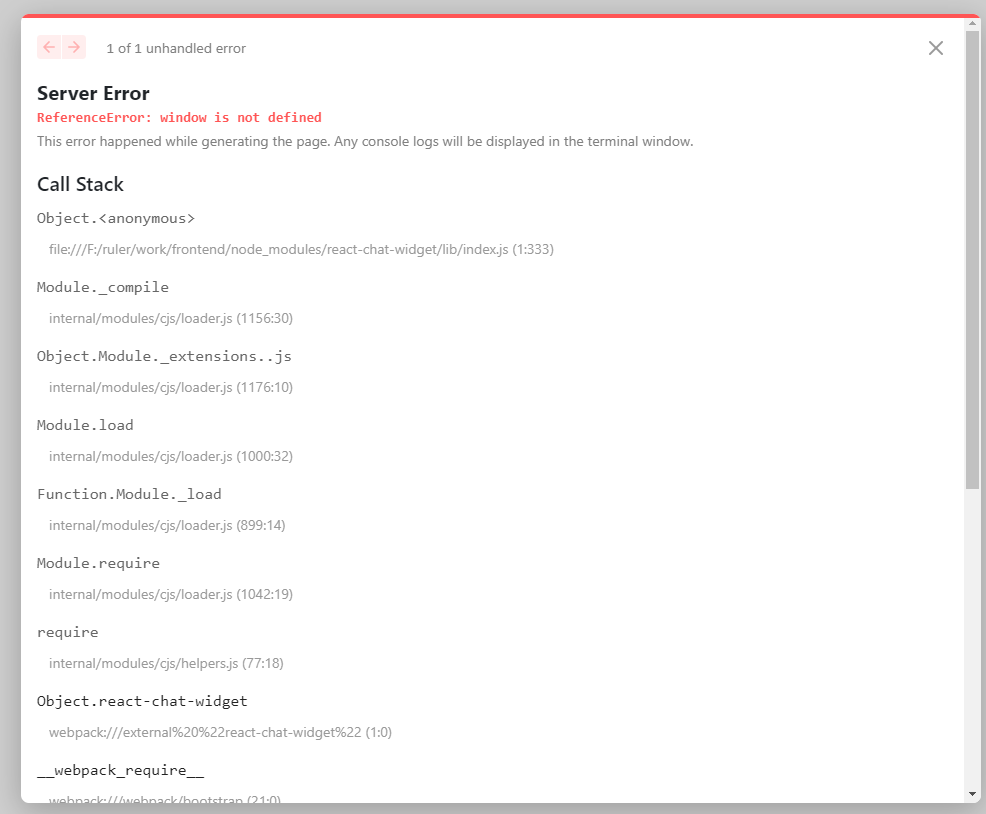986x814 pixels.
Task: Click the 'Call Stack' heading
Action: click(x=80, y=184)
